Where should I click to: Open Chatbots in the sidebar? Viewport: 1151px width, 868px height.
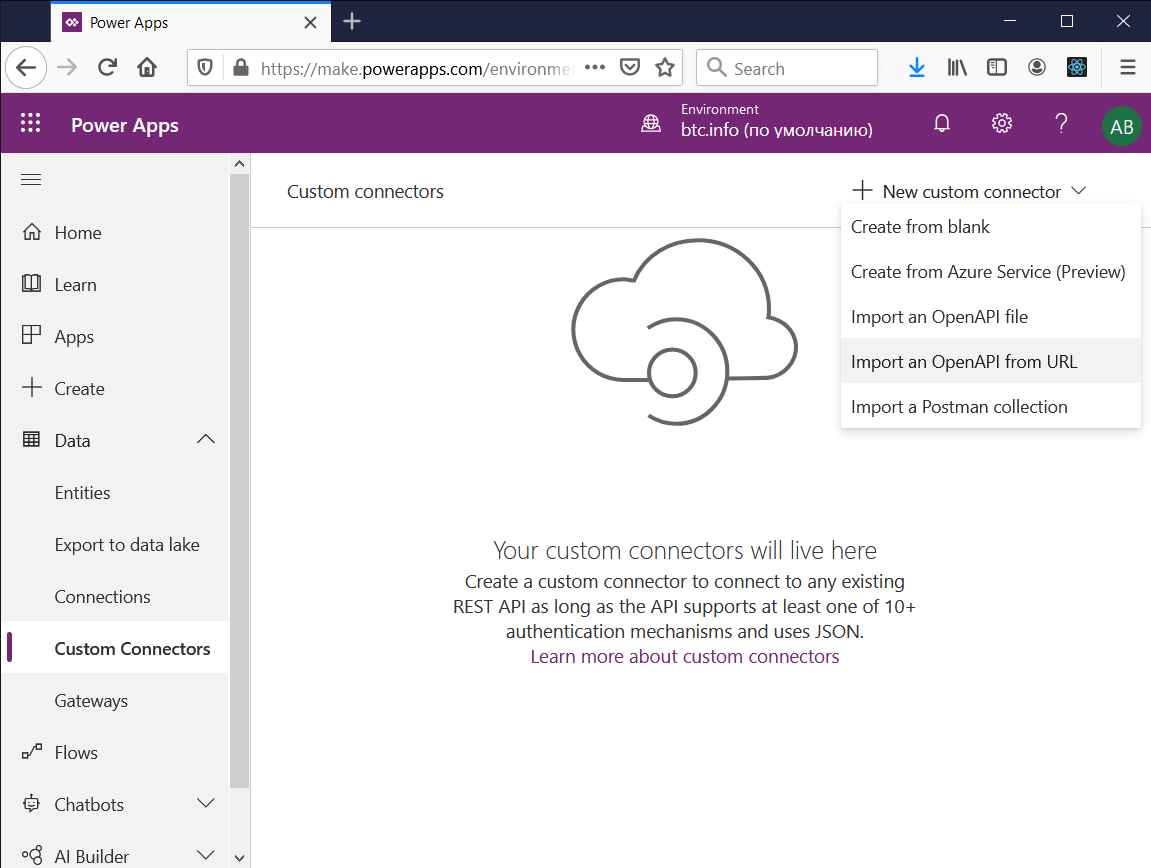pos(115,805)
